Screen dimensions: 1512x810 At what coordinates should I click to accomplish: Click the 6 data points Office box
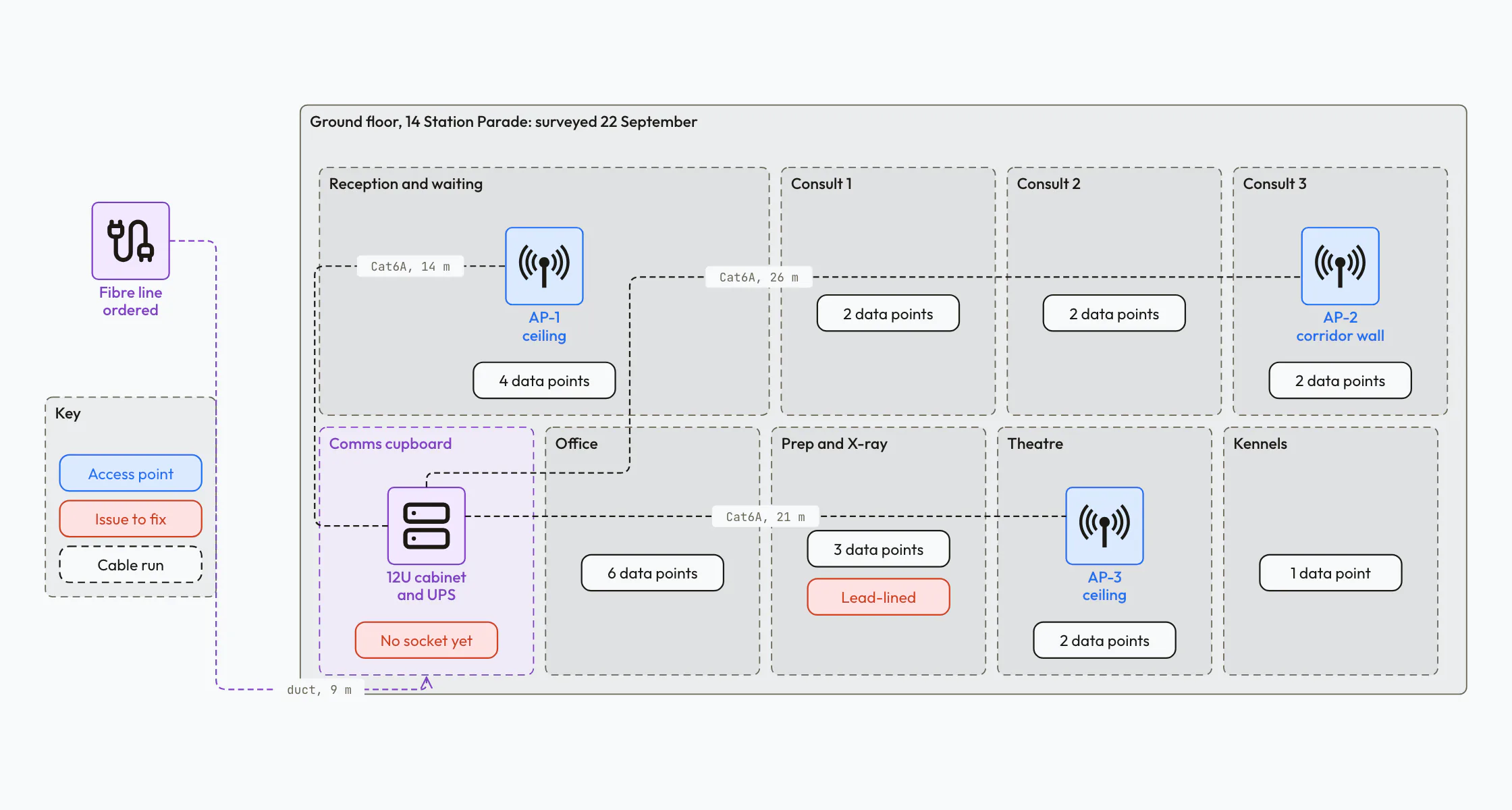[x=652, y=572]
